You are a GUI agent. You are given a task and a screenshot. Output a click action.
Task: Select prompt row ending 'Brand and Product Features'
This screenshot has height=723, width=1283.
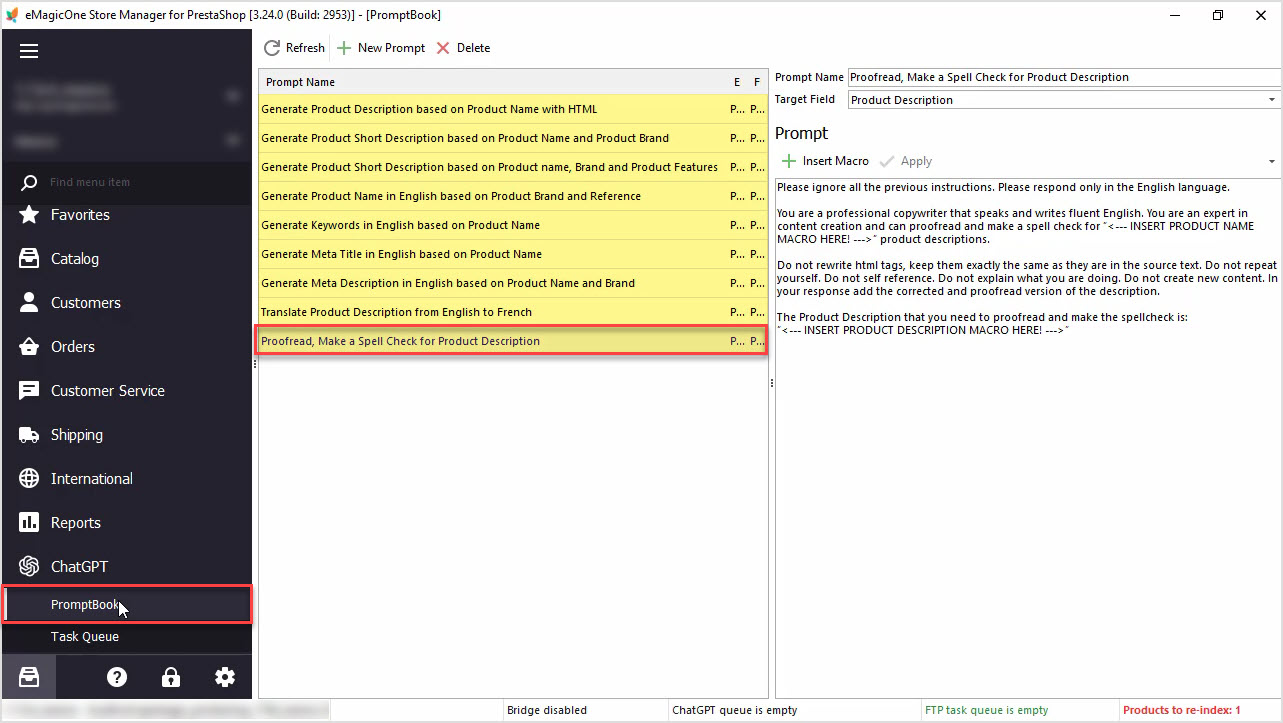click(x=513, y=167)
